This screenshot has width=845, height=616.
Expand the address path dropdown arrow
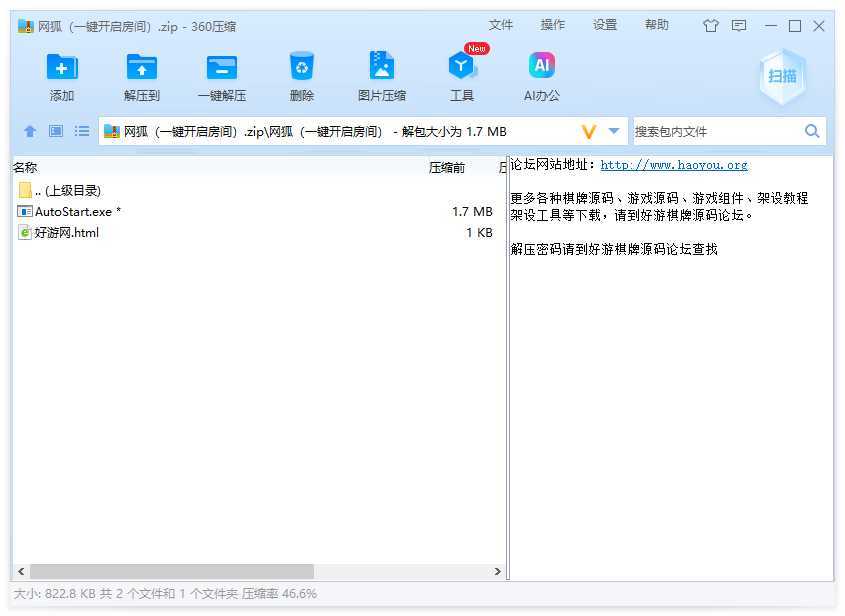pos(614,131)
